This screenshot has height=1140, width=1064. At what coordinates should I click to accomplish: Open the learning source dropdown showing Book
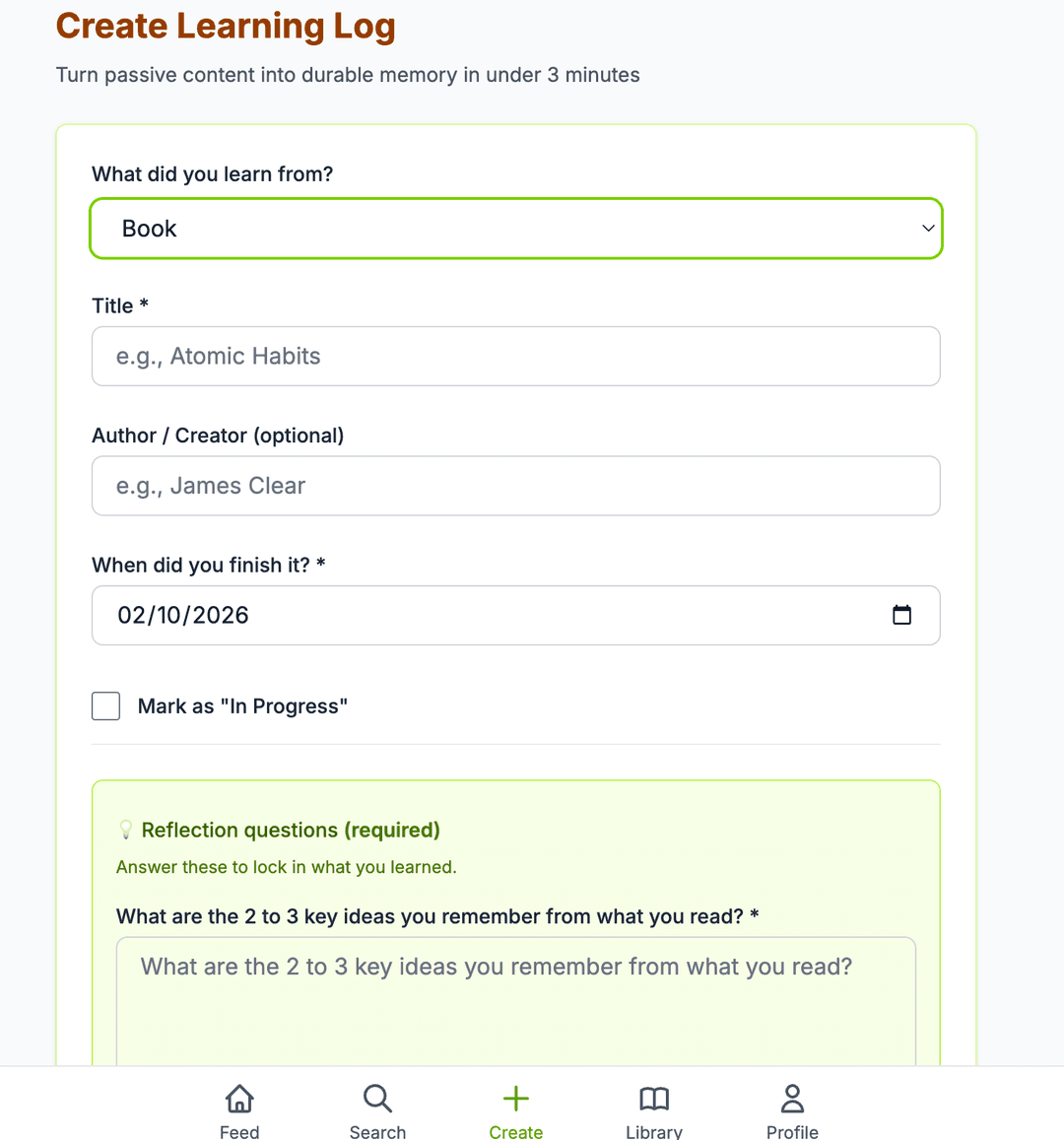[516, 228]
